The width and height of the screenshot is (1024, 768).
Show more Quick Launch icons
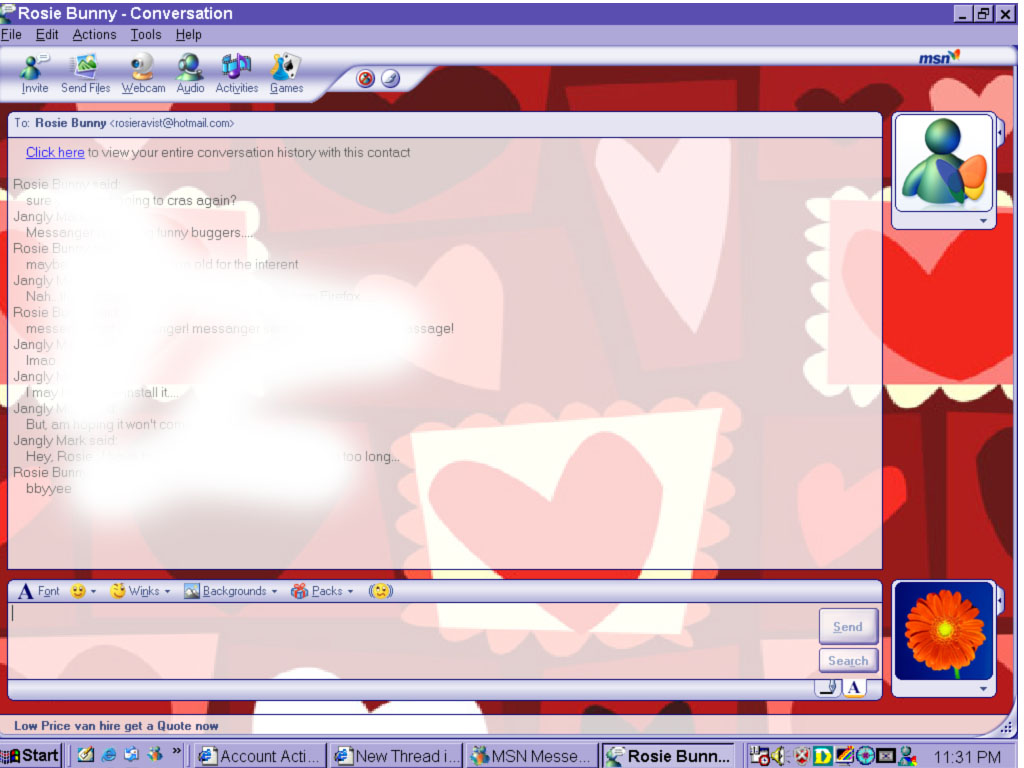pyautogui.click(x=176, y=752)
